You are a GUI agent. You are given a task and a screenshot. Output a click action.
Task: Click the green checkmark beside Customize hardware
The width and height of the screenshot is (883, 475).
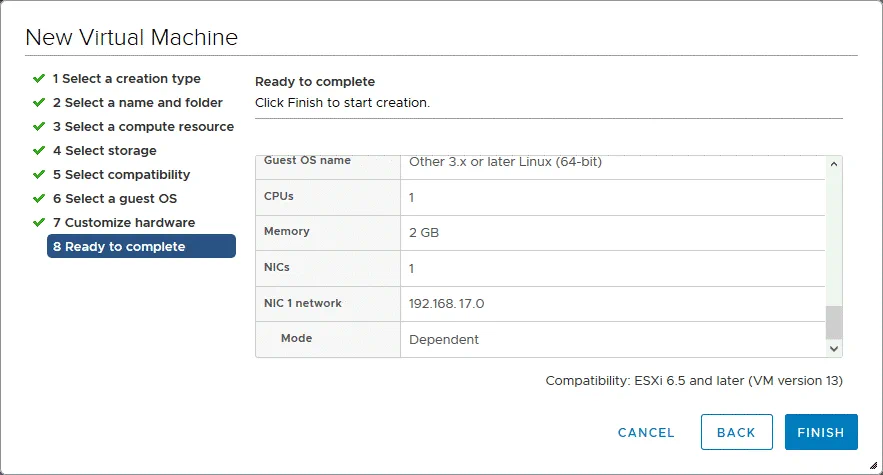click(39, 222)
